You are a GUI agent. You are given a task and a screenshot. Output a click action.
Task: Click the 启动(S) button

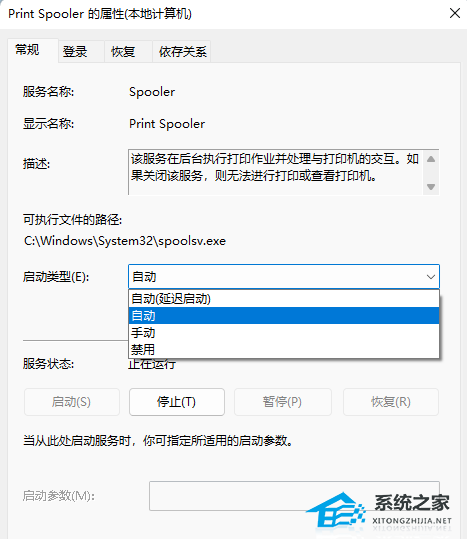(x=72, y=402)
